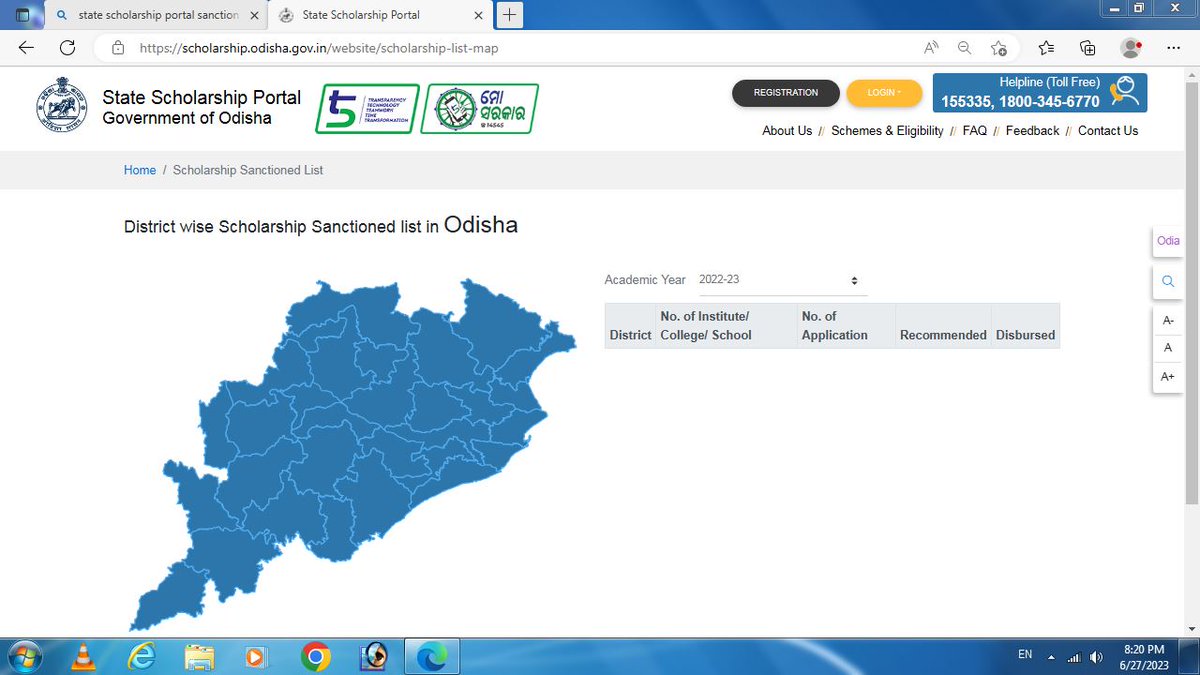Decrease font size with A- button
Viewport: 1200px width, 675px height.
click(1167, 320)
